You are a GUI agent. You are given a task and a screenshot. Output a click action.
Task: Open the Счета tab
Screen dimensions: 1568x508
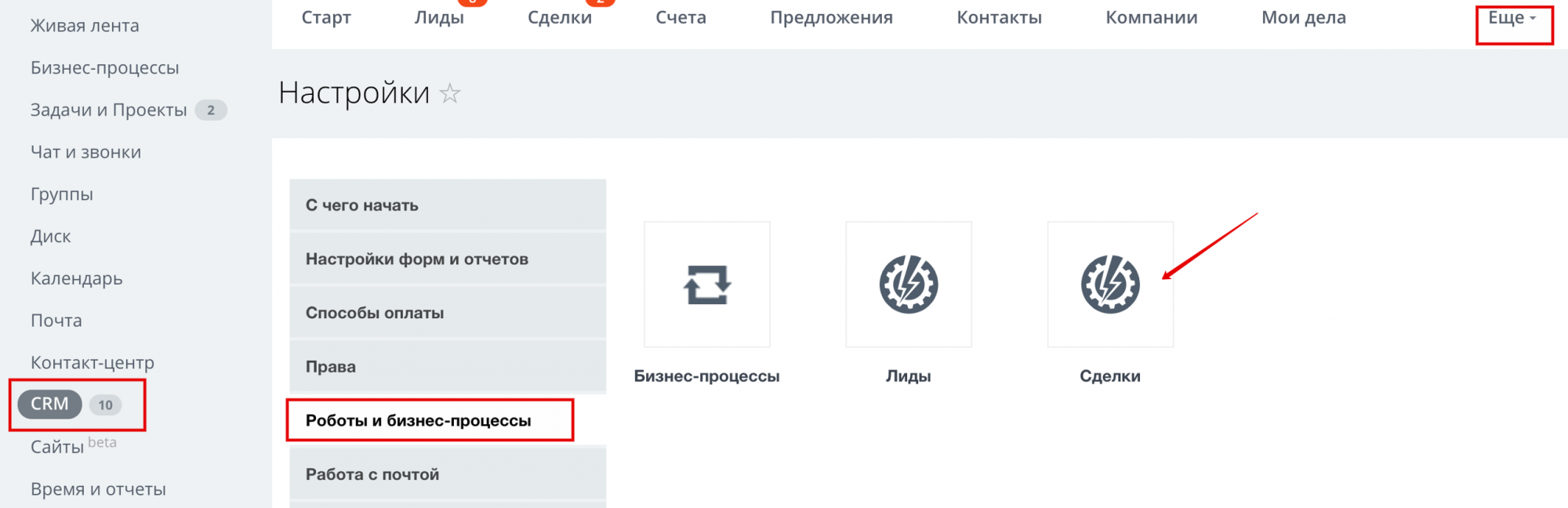click(681, 18)
